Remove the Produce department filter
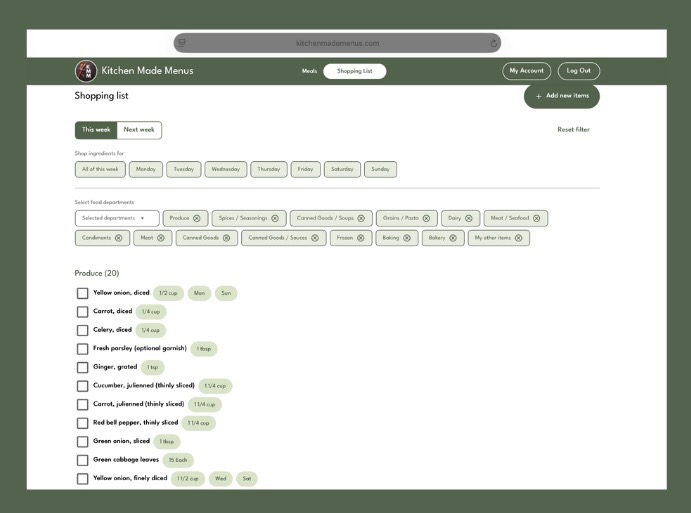691x513 pixels. click(x=197, y=218)
